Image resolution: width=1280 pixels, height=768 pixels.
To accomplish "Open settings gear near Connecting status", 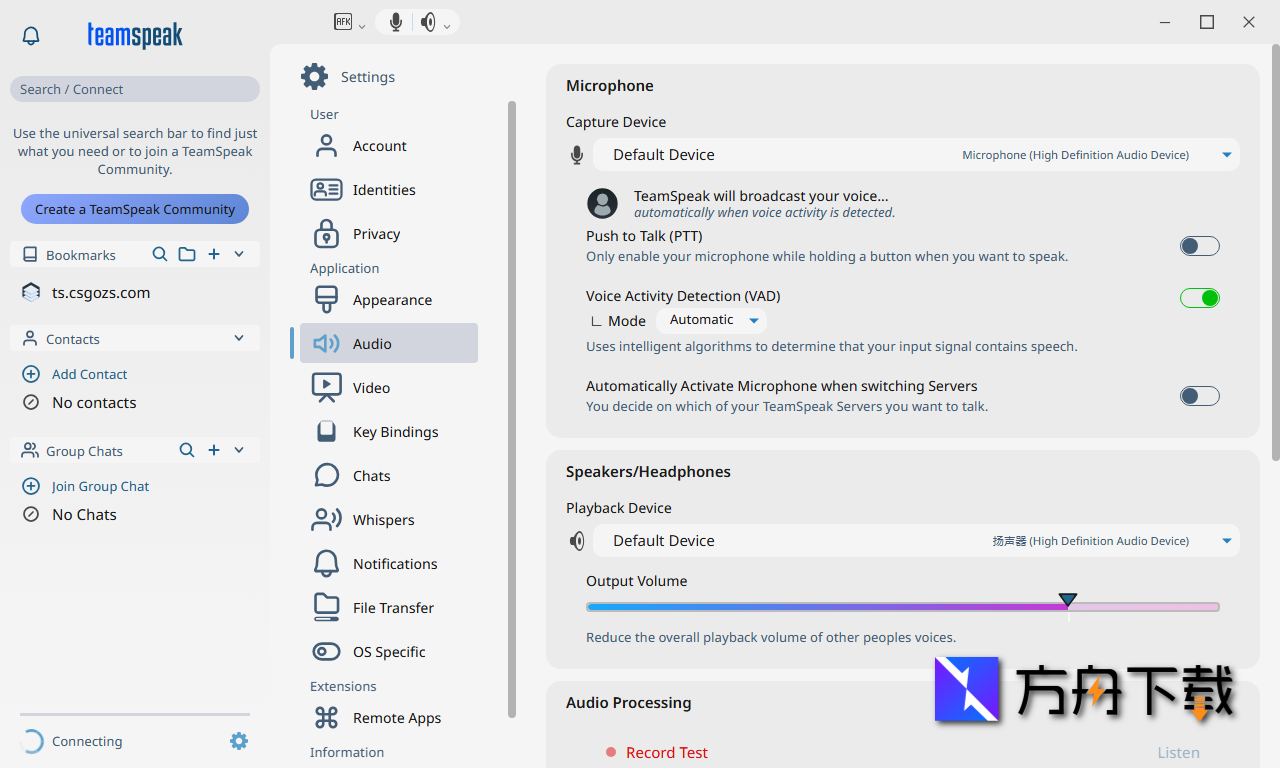I will [238, 741].
